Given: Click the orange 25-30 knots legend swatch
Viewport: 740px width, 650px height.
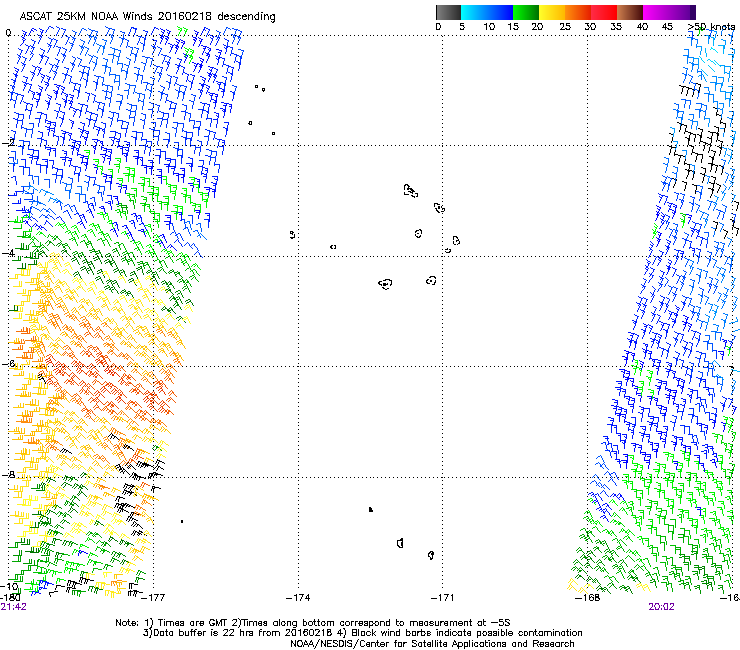Looking at the screenshot, I should (x=578, y=12).
